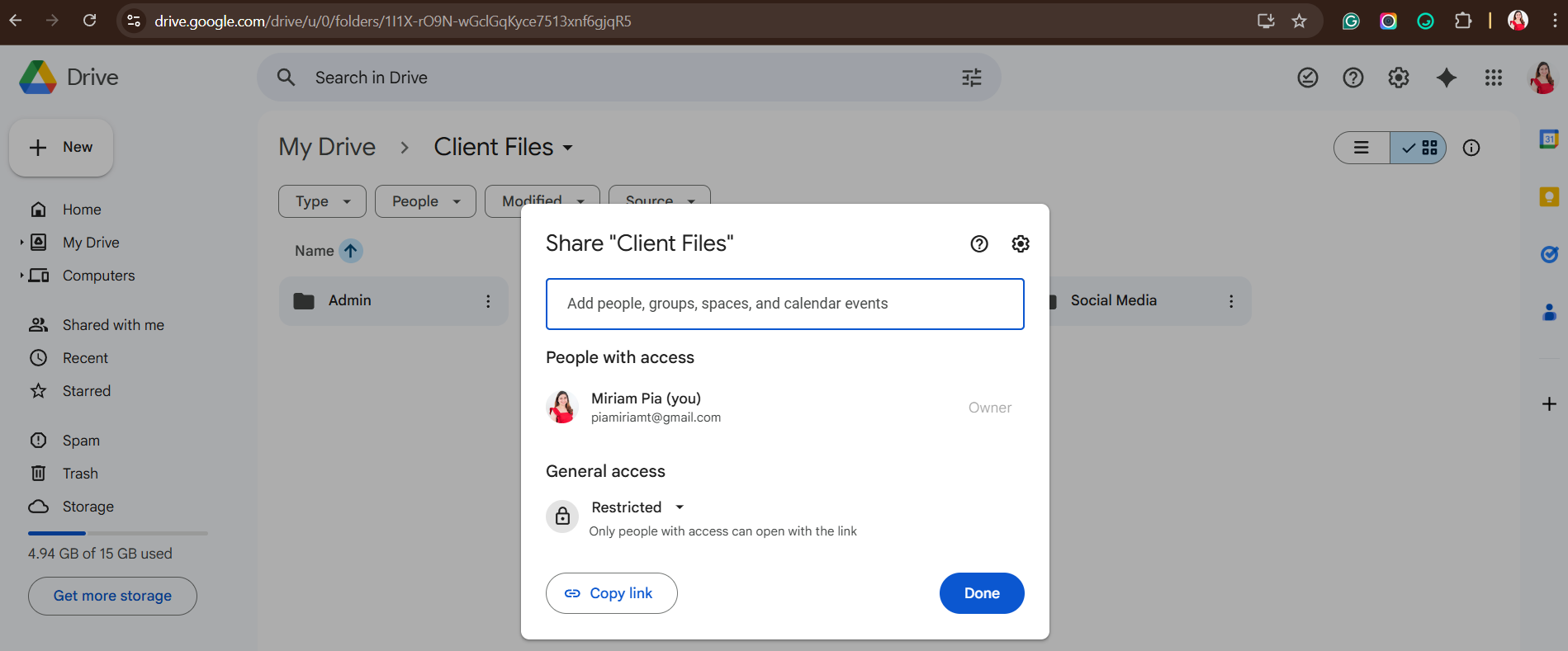Bookmark this page with star icon
The height and width of the screenshot is (651, 1568).
tap(1299, 21)
